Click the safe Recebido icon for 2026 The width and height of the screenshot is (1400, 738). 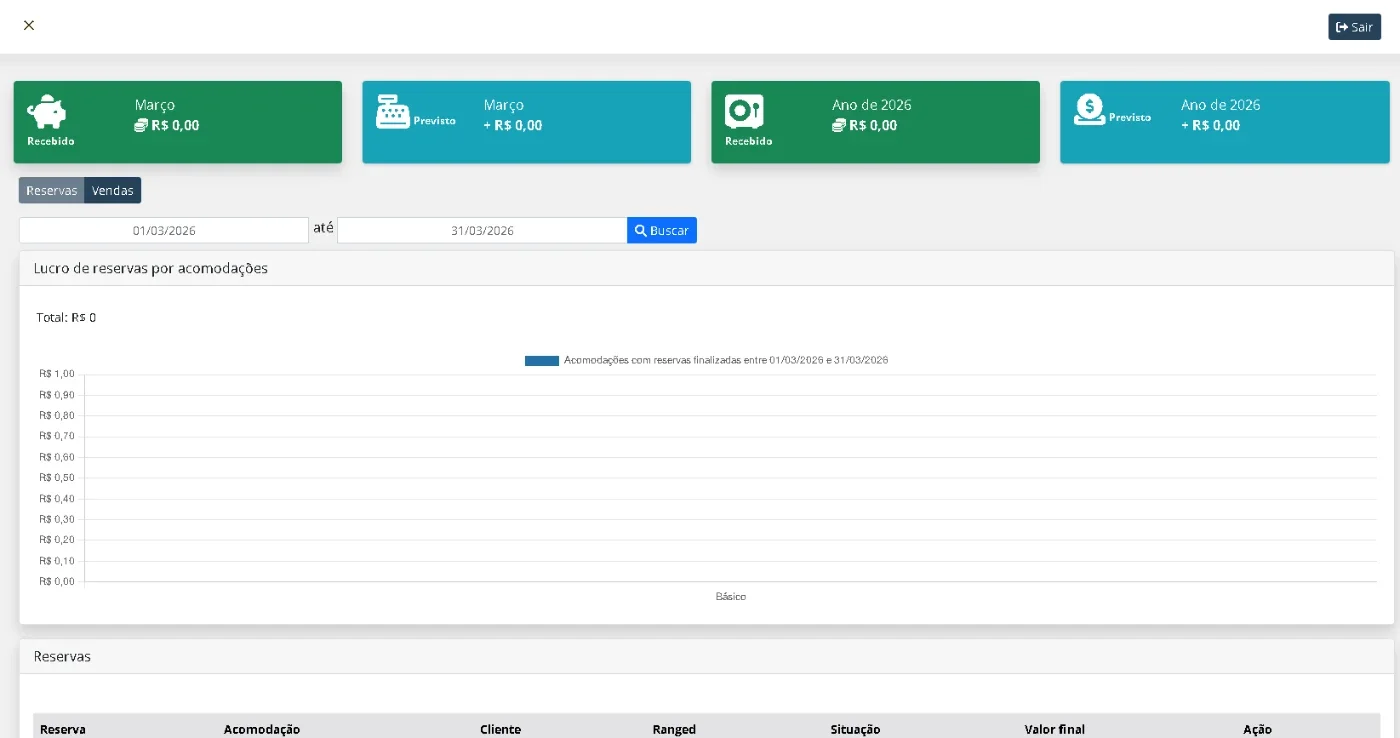[x=744, y=112]
